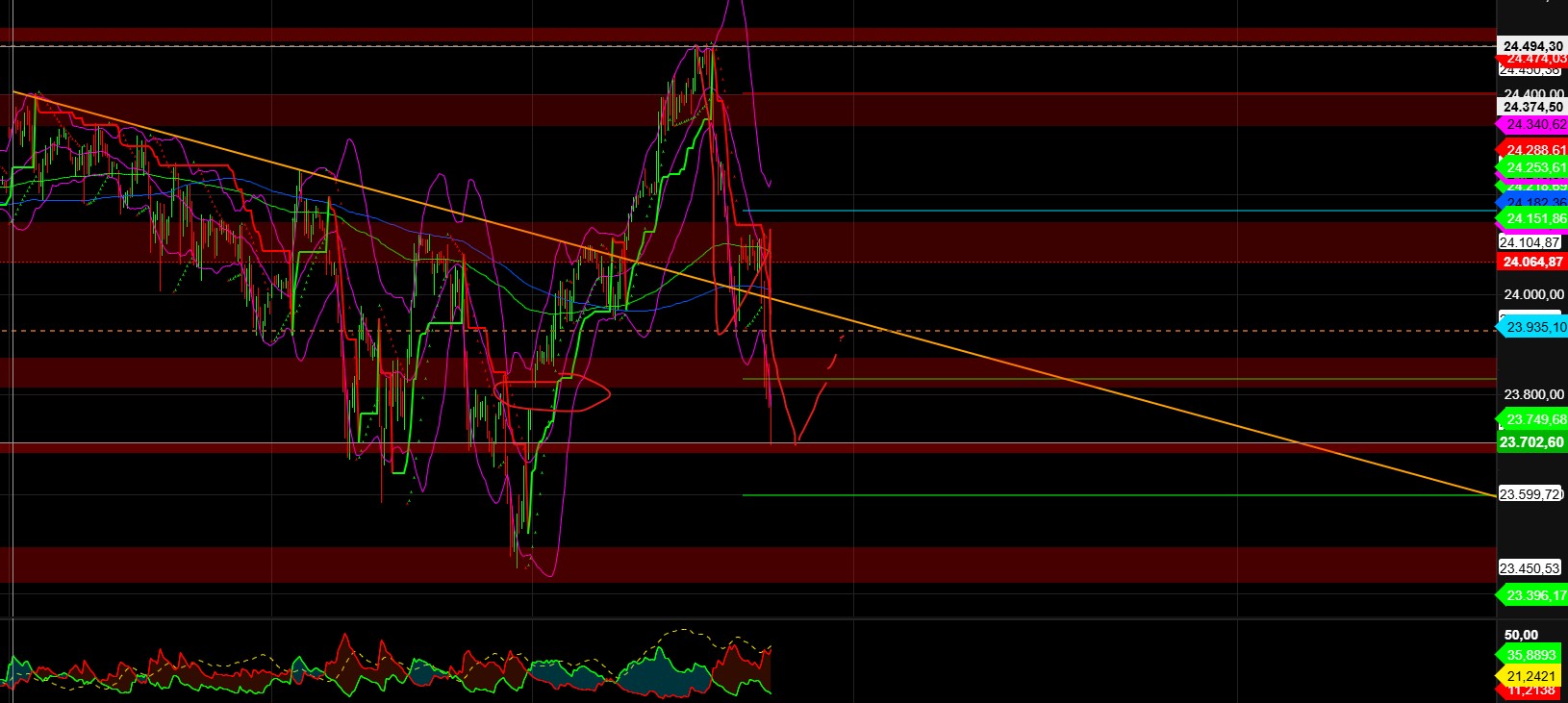
Task: Select the bold green 23.702,60 price label
Action: click(1532, 442)
